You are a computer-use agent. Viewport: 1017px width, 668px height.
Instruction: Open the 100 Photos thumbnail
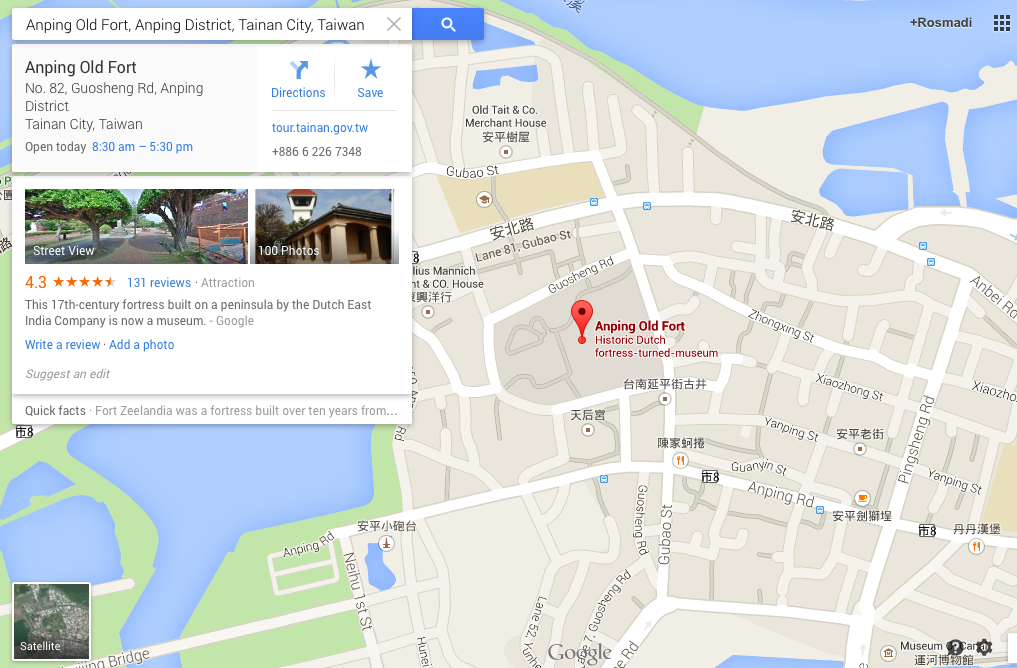pos(326,226)
